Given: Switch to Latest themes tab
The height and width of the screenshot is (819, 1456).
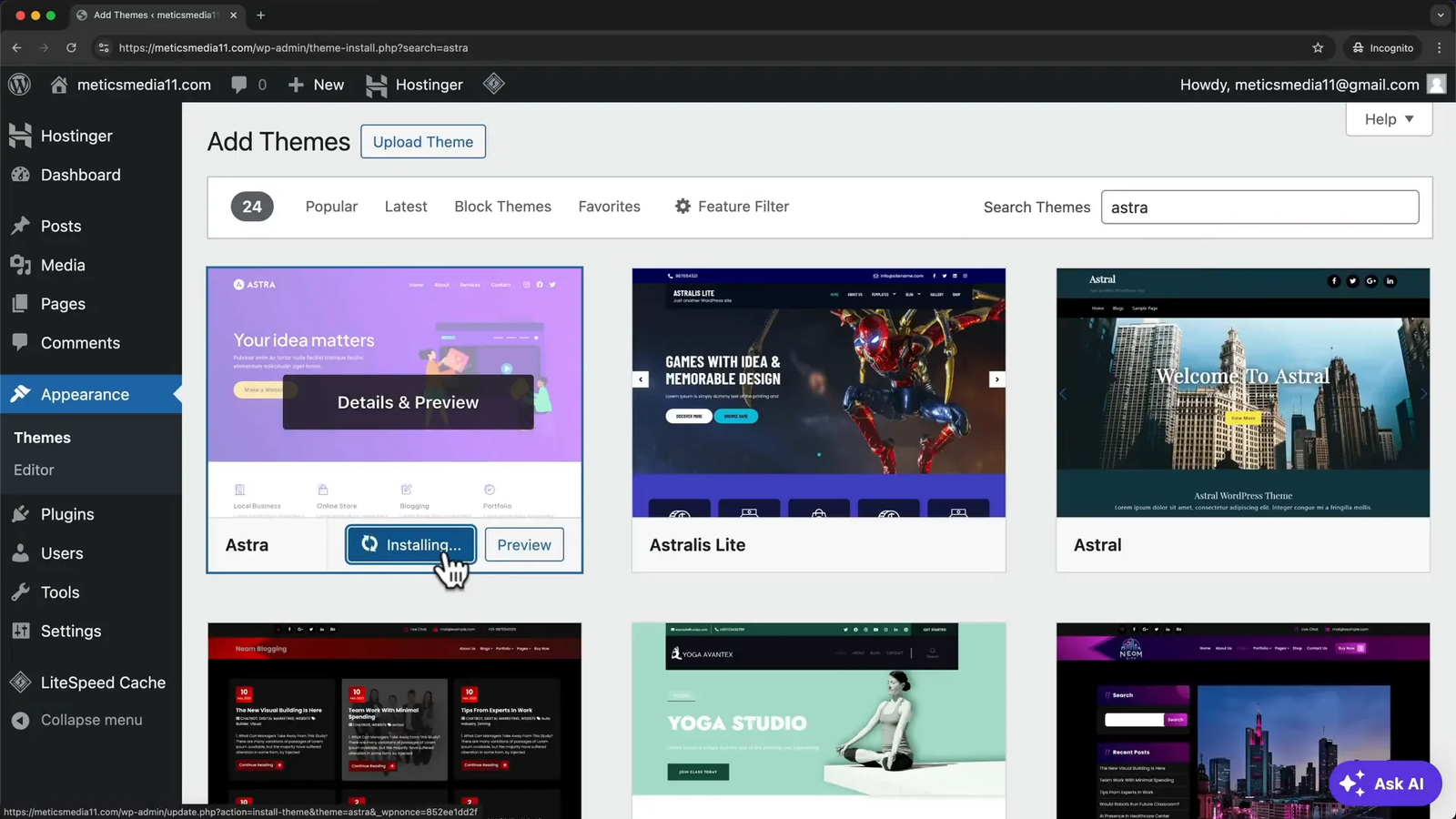Looking at the screenshot, I should pyautogui.click(x=406, y=207).
